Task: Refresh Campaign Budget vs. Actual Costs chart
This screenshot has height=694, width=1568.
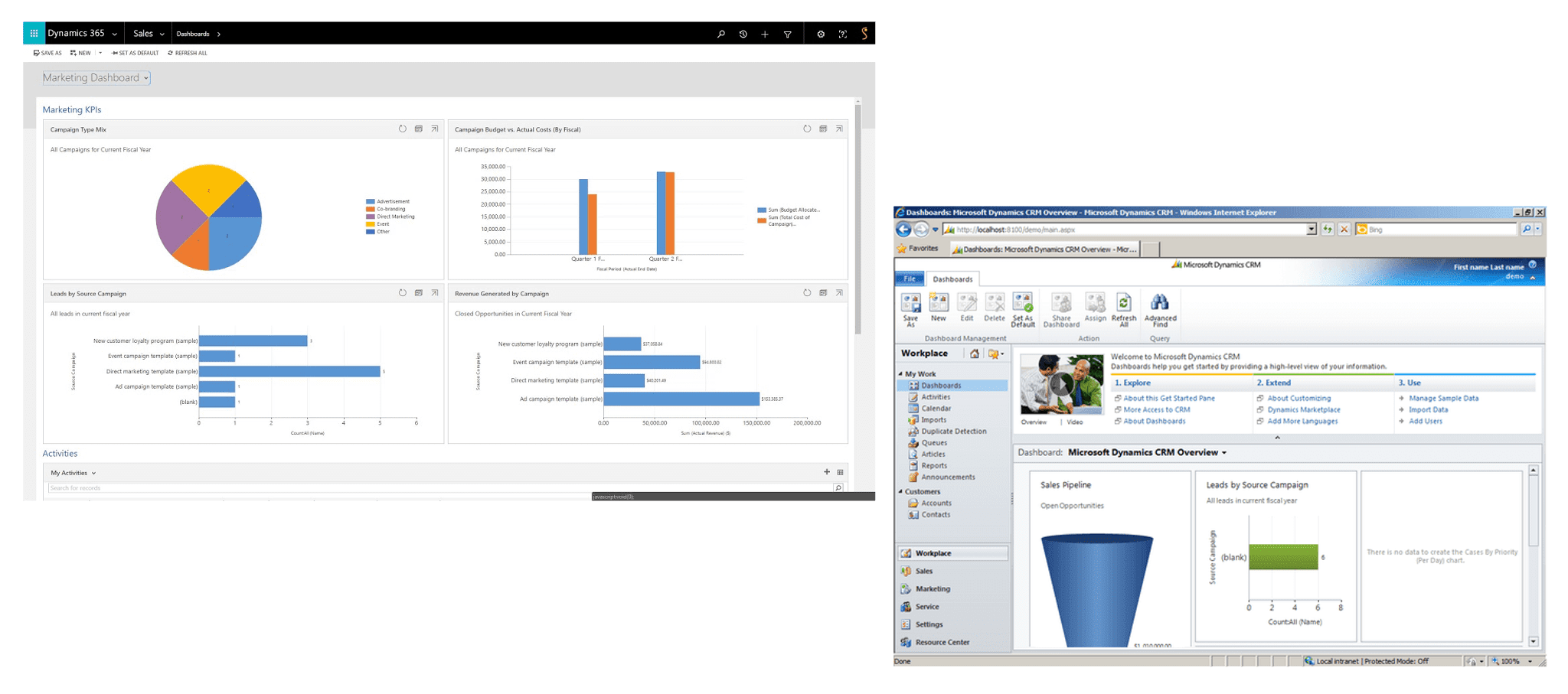Action: coord(807,129)
